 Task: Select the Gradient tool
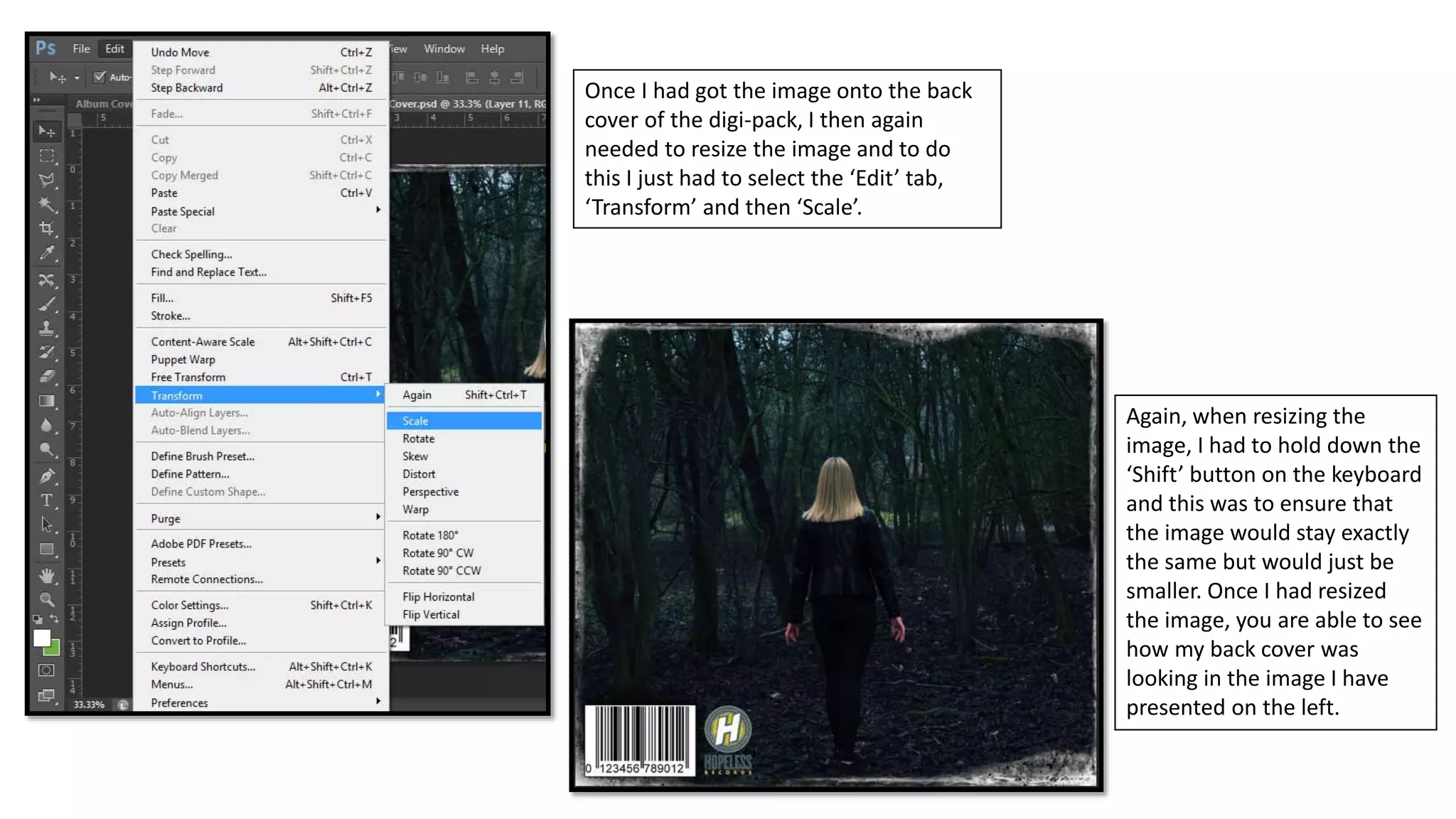point(47,402)
